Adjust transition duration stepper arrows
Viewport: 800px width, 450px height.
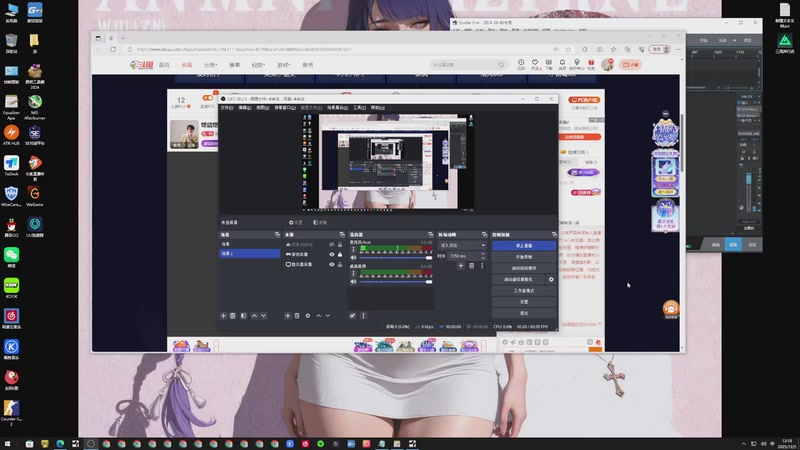coord(483,256)
